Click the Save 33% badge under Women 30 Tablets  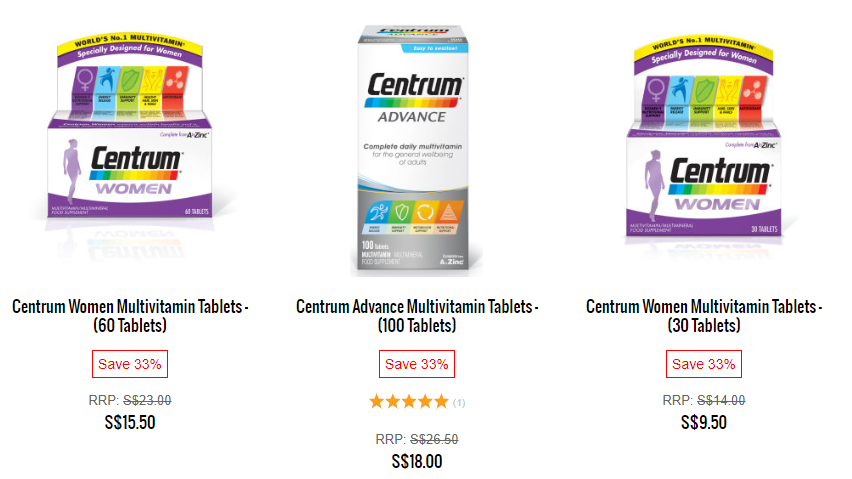click(704, 364)
